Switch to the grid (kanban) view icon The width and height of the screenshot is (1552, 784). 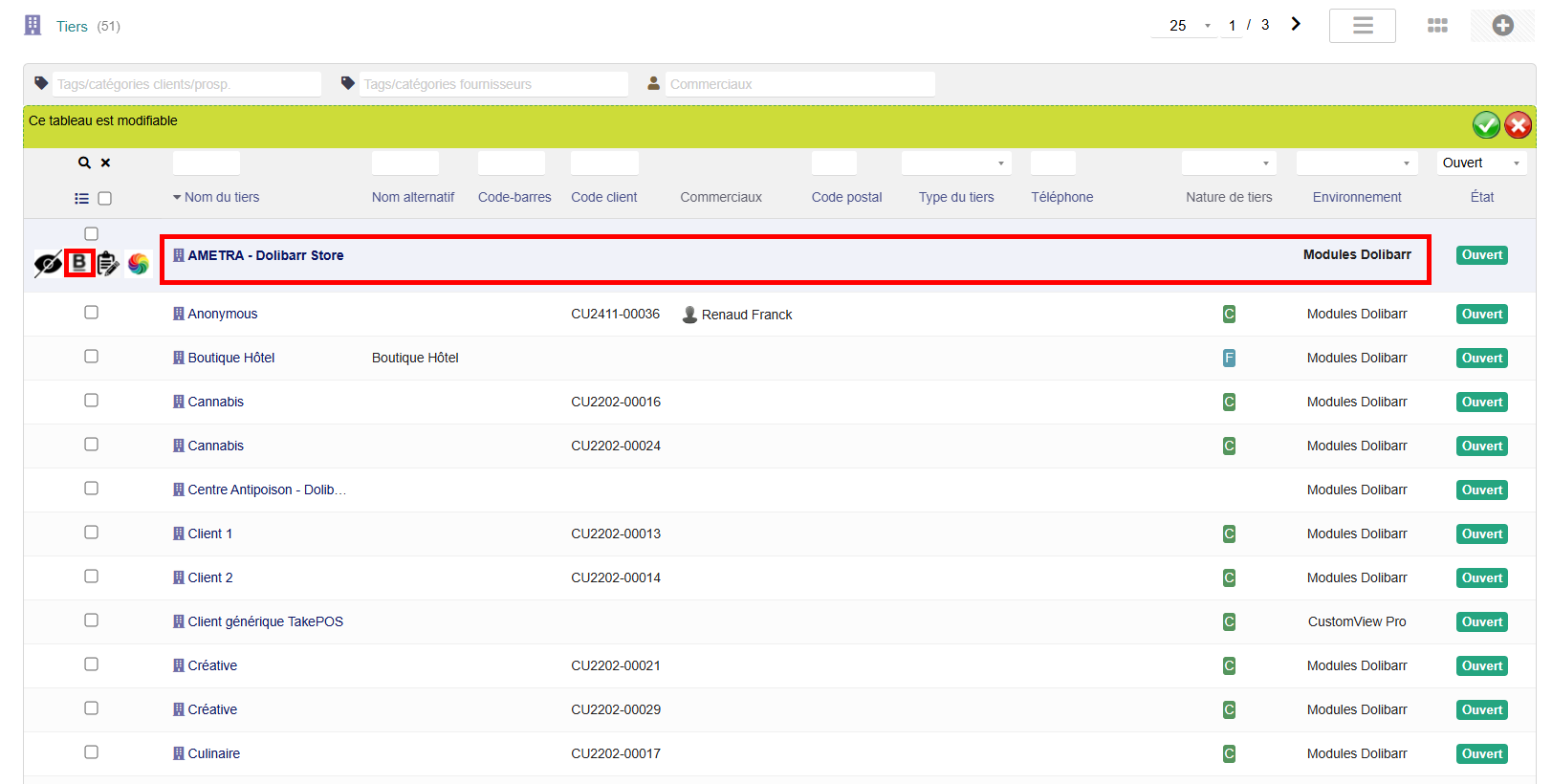pyautogui.click(x=1437, y=26)
